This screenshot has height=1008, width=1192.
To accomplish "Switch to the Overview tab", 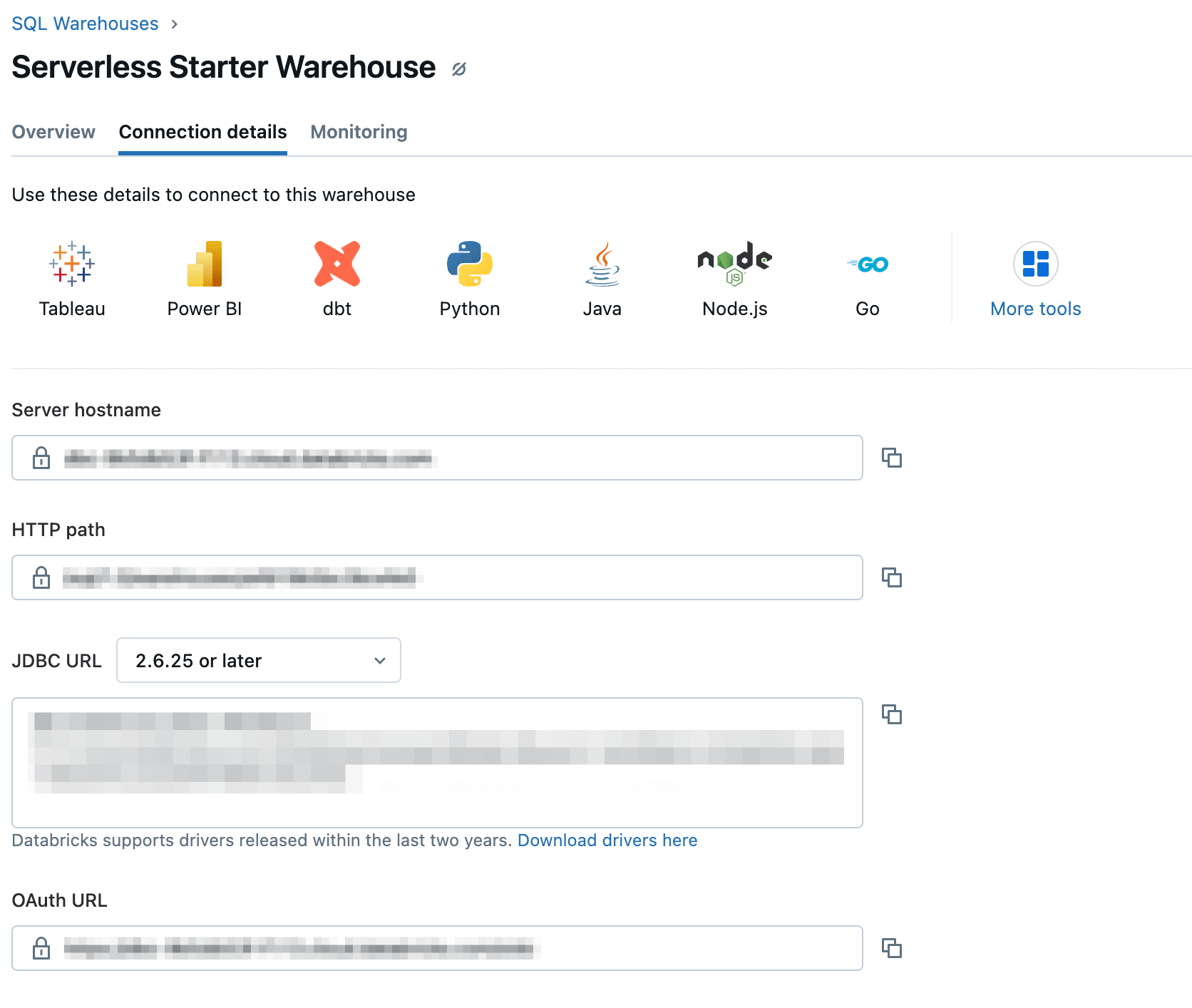I will pyautogui.click(x=53, y=132).
